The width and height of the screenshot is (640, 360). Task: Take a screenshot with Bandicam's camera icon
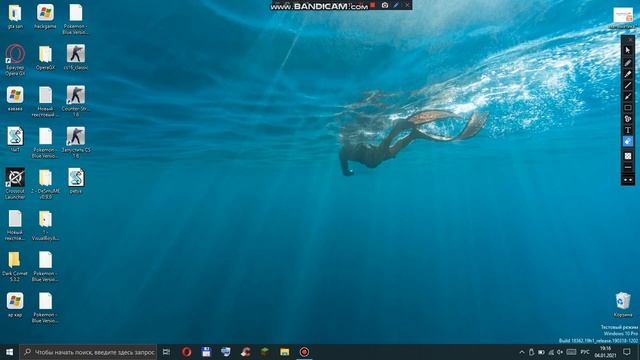pos(385,5)
